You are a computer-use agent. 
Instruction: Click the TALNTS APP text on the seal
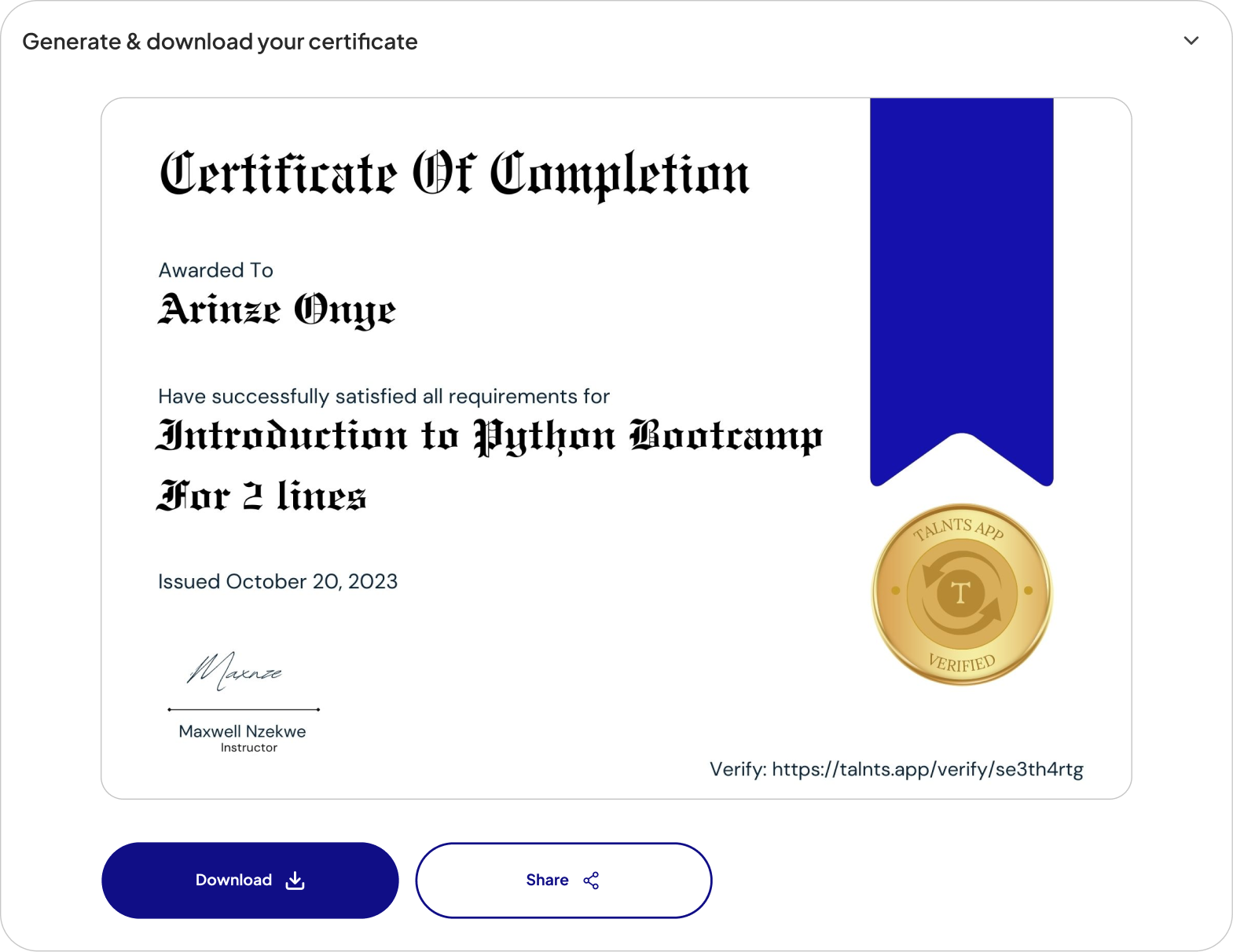958,529
